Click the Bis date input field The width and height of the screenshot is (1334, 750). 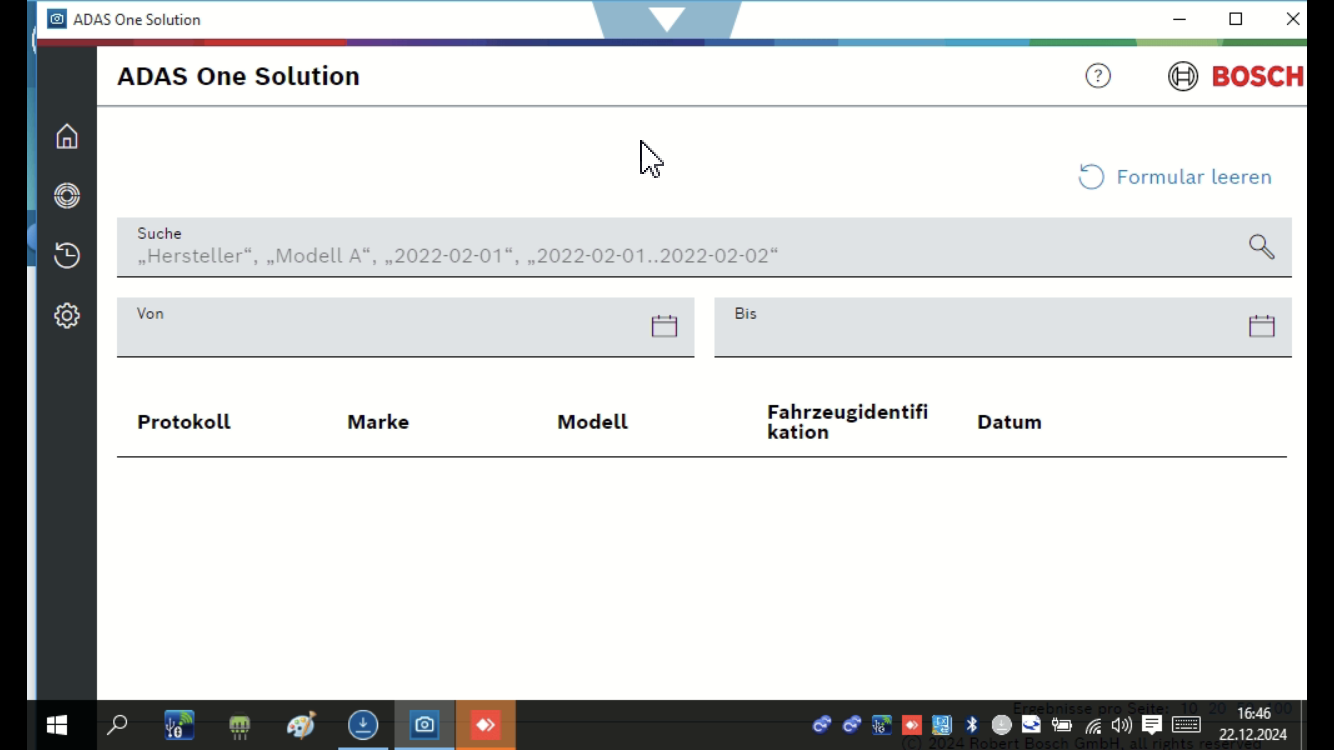1002,327
